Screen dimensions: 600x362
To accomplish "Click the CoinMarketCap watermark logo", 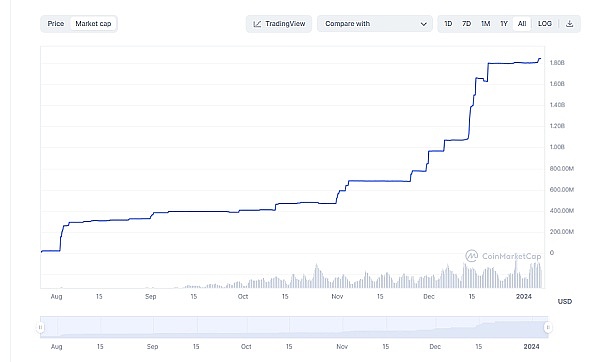I will (x=471, y=256).
